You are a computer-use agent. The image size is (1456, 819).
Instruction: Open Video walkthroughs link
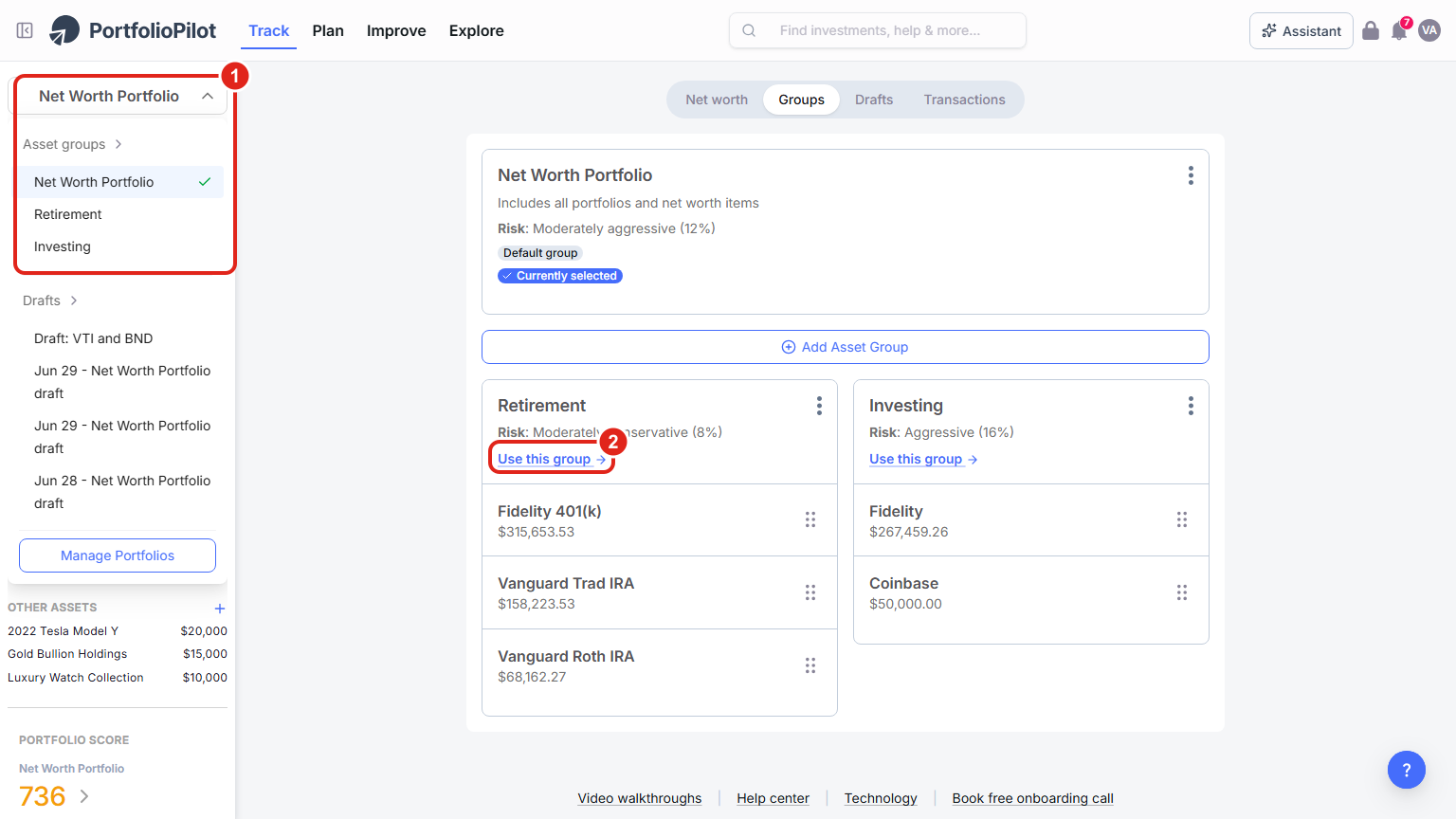coord(640,798)
